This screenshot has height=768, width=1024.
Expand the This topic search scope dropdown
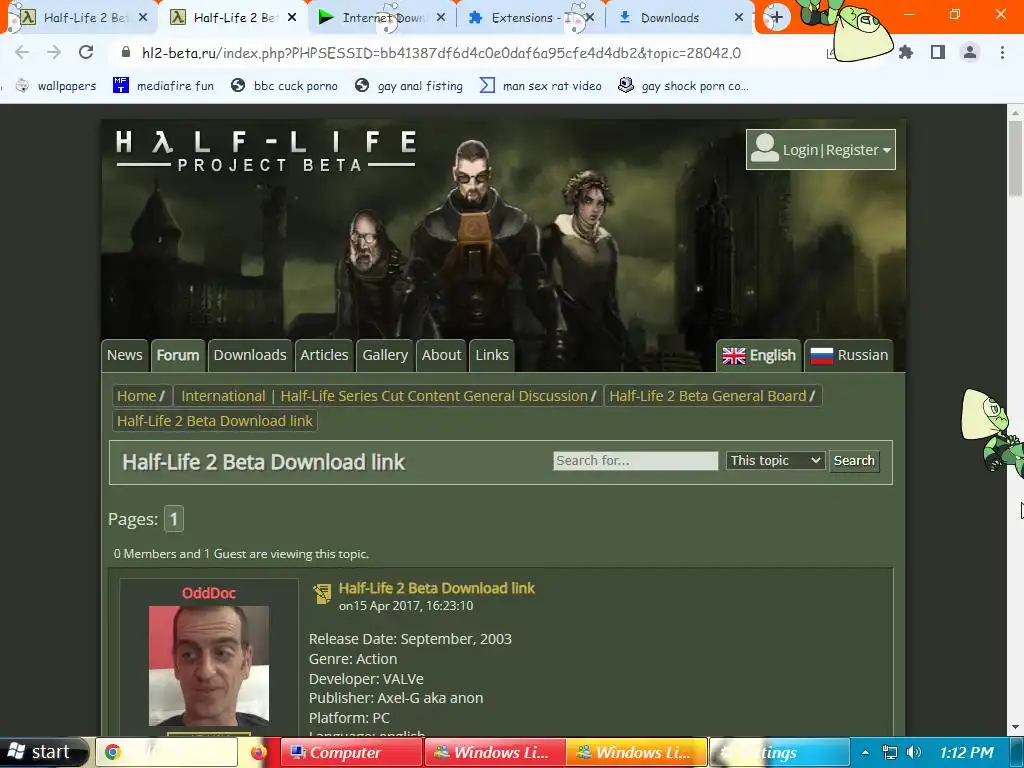[775, 460]
